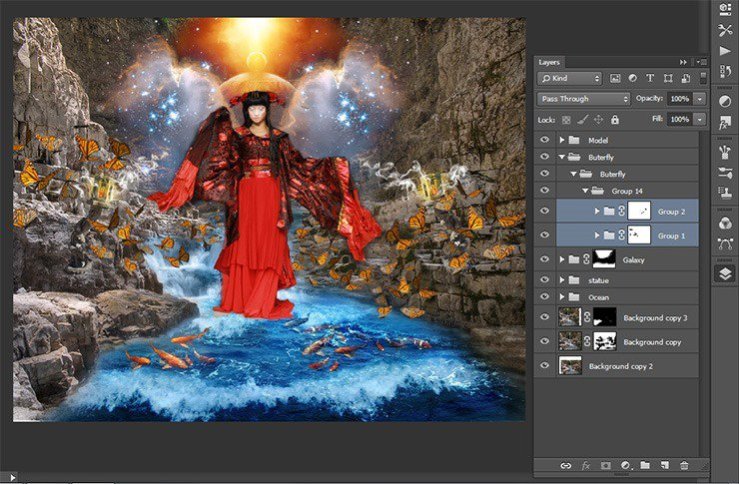Open the Opacity slider arrow

click(700, 99)
